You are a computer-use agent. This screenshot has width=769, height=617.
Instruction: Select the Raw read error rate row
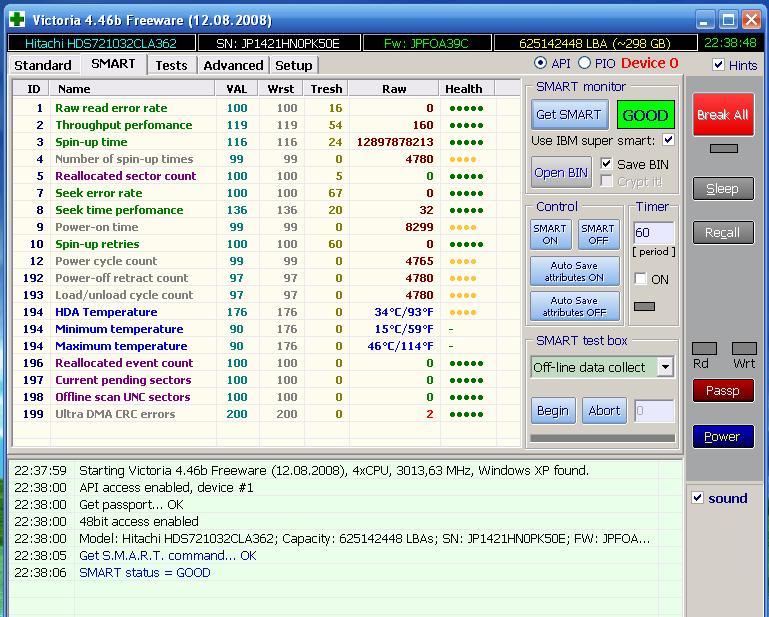[x=266, y=108]
